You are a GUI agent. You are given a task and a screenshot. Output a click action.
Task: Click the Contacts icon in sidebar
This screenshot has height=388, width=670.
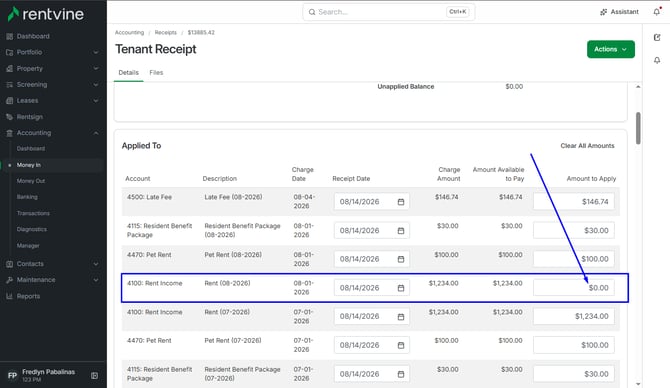click(x=9, y=264)
